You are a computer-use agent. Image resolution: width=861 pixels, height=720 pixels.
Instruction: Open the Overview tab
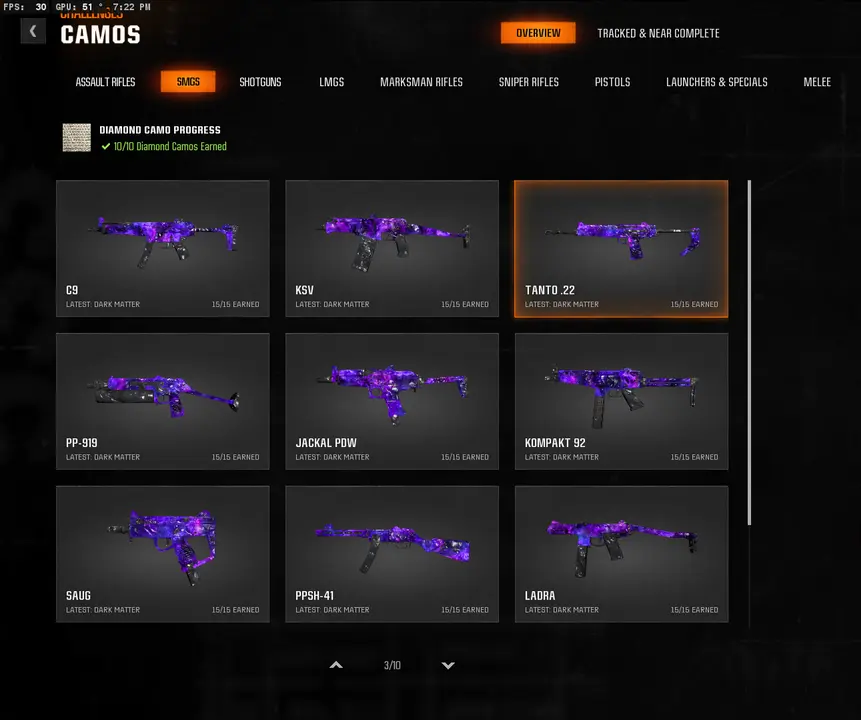coord(538,33)
